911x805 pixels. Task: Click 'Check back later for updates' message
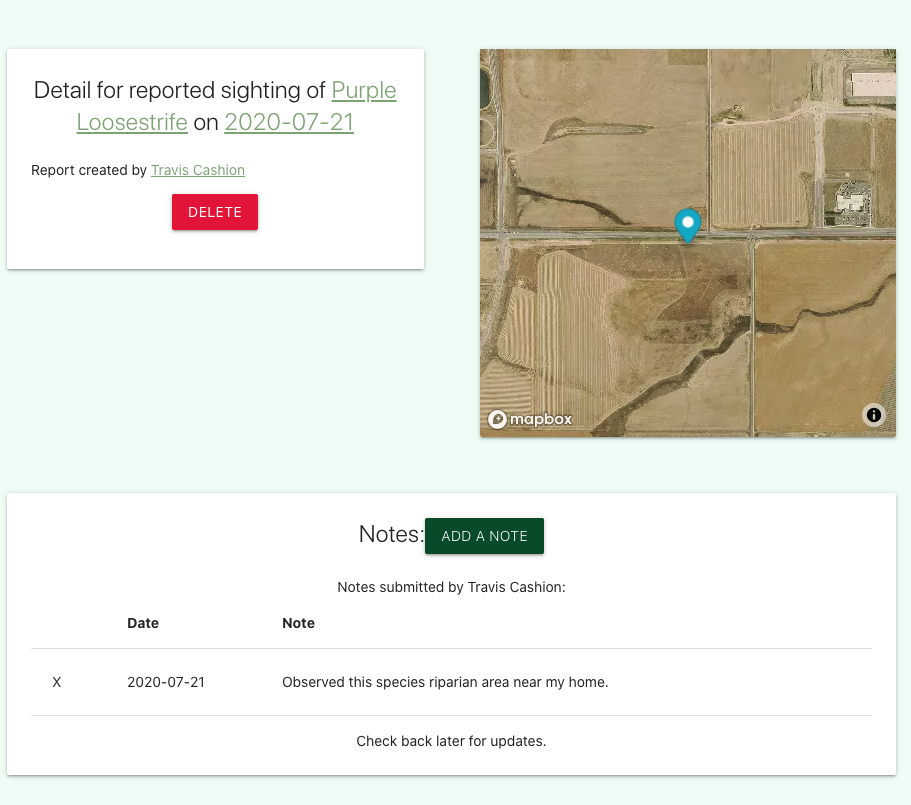pyautogui.click(x=451, y=741)
